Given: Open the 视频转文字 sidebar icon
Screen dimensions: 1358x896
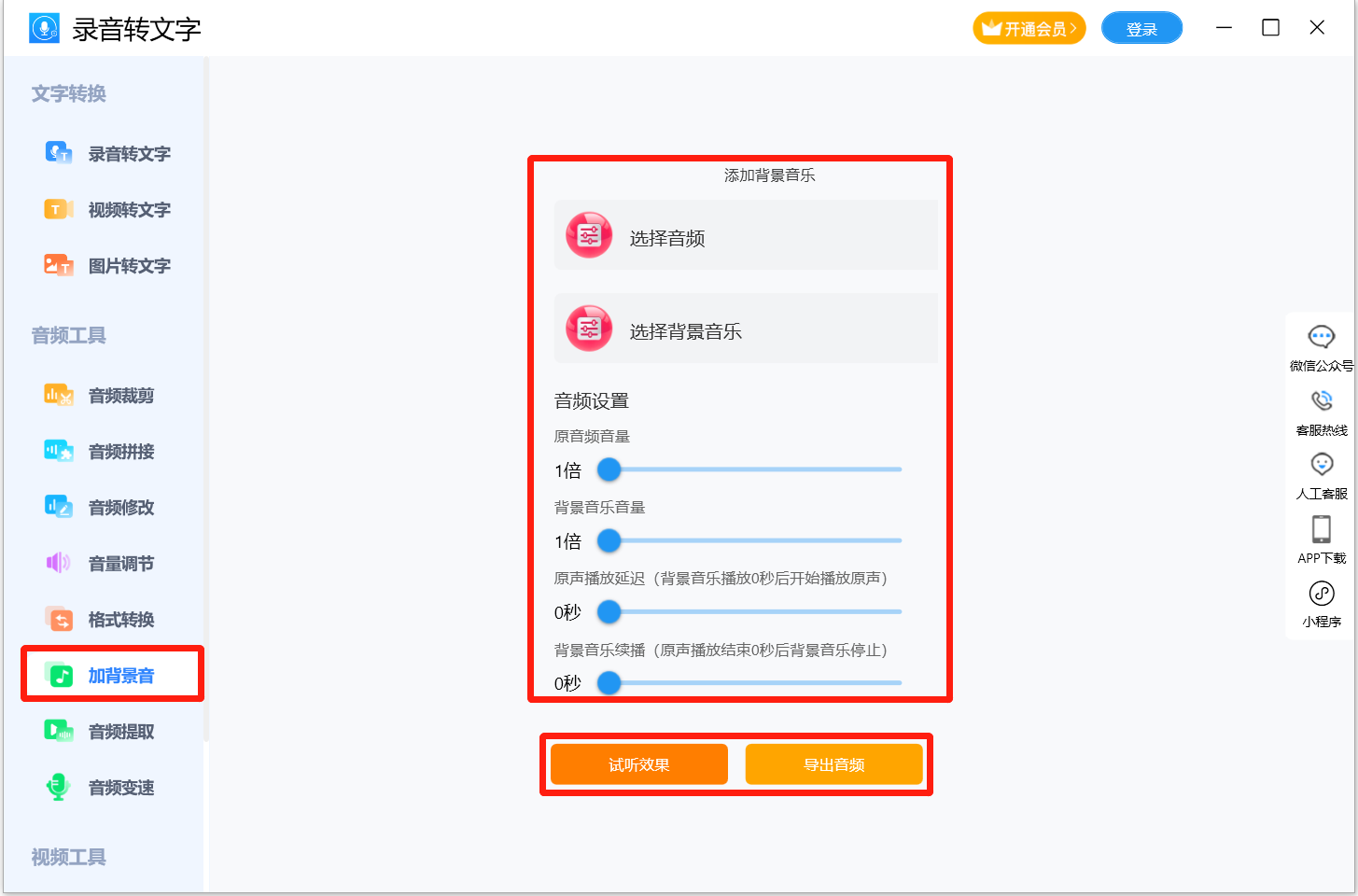Looking at the screenshot, I should point(59,209).
